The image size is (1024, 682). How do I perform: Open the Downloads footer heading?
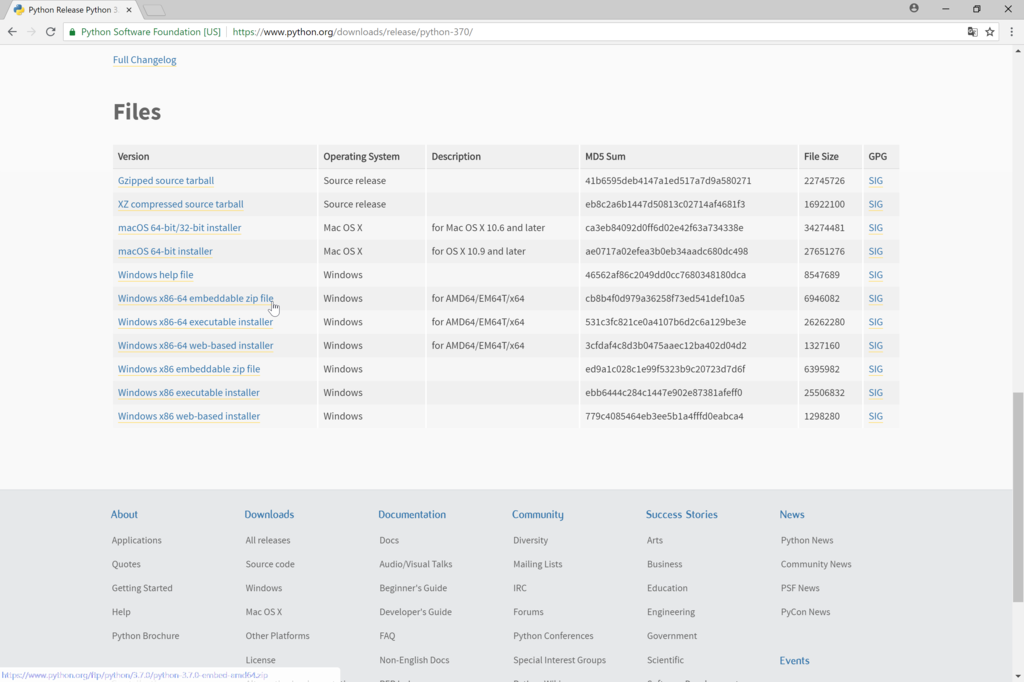[x=269, y=514]
